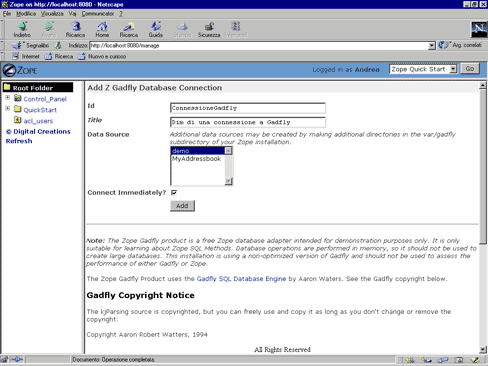Screen dimensions: 488x366
Task: Click the Ricerca personal toolbar button
Action: (x=59, y=56)
